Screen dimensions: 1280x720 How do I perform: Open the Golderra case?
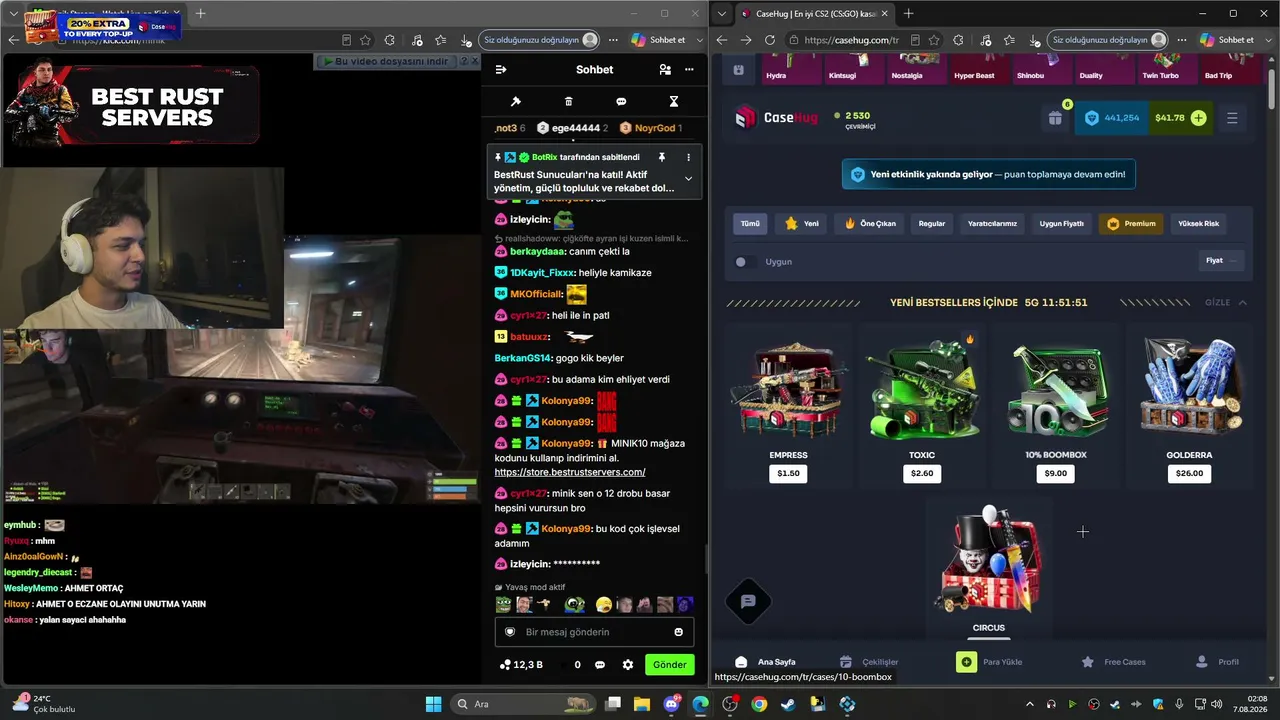[1189, 407]
